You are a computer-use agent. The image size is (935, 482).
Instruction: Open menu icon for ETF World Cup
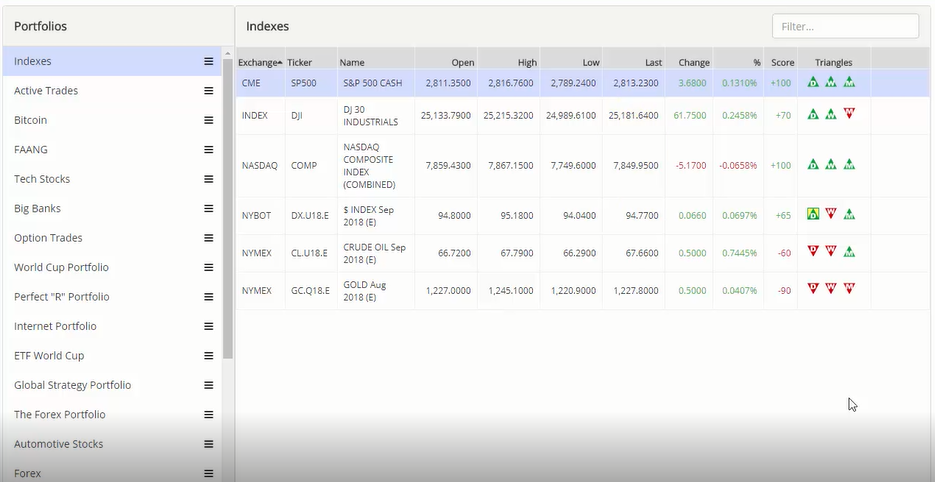click(209, 356)
